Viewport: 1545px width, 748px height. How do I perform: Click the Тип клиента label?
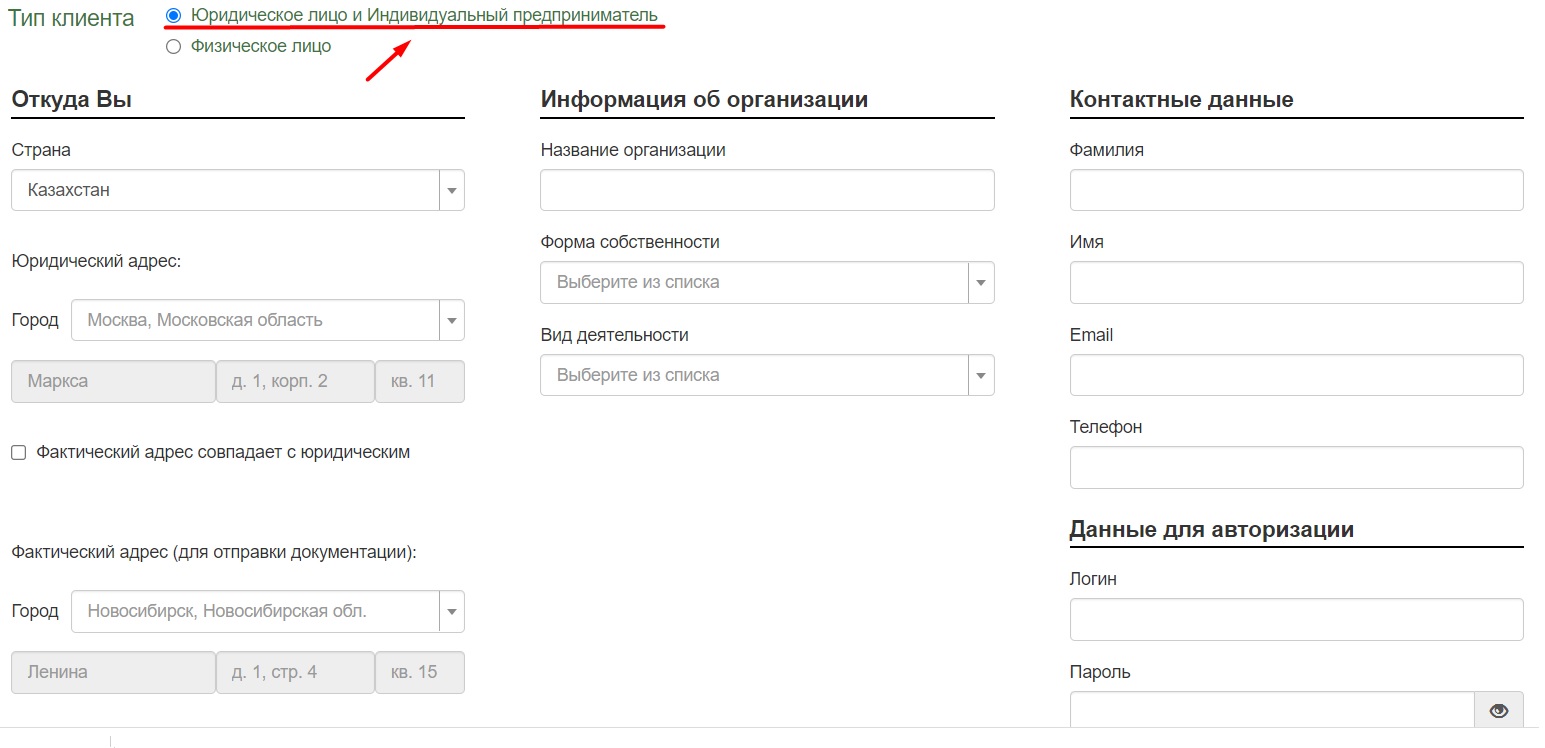pos(71,18)
